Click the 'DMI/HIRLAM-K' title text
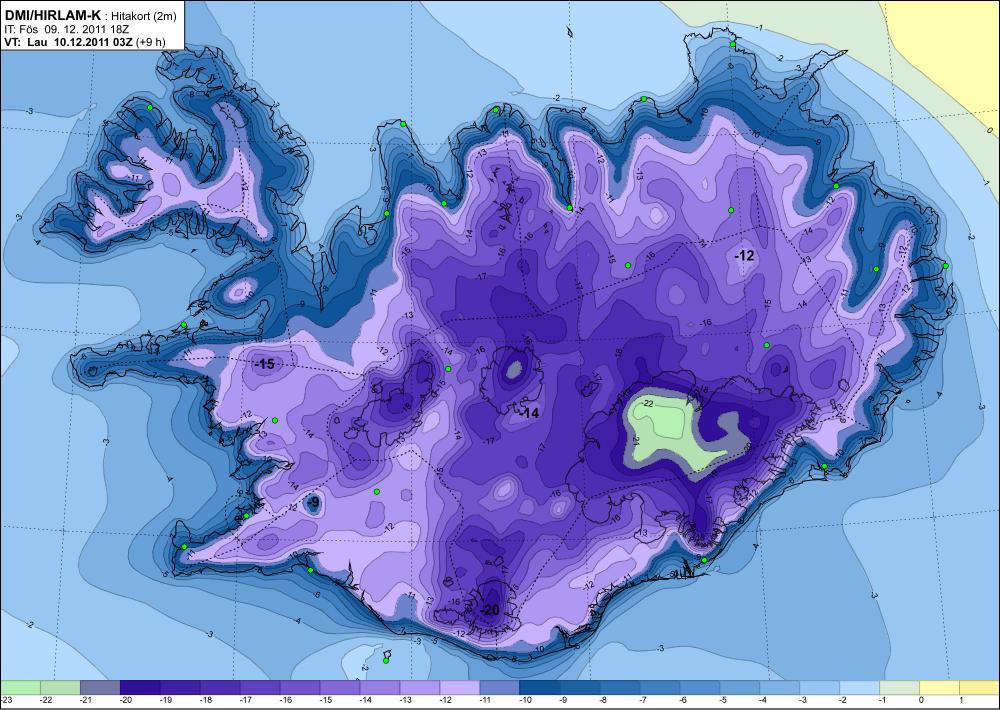 tap(52, 16)
